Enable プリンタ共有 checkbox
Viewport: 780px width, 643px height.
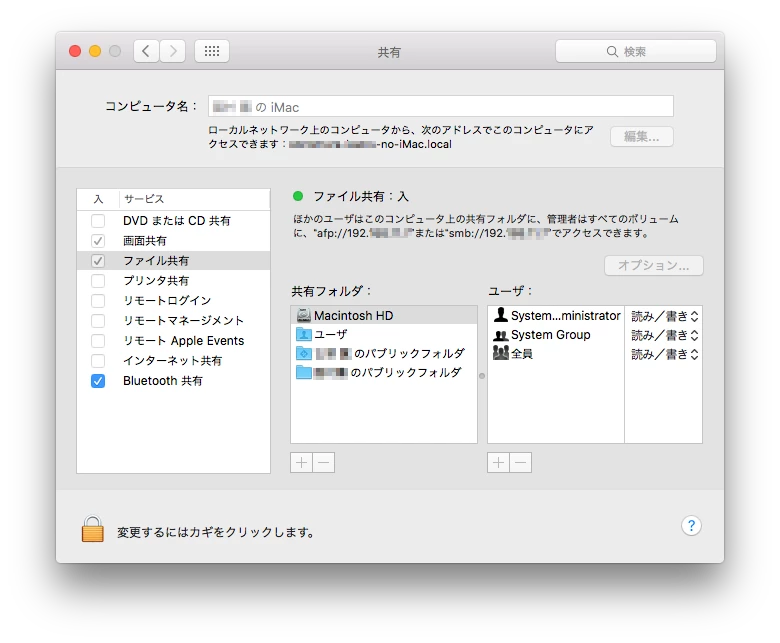tap(98, 280)
